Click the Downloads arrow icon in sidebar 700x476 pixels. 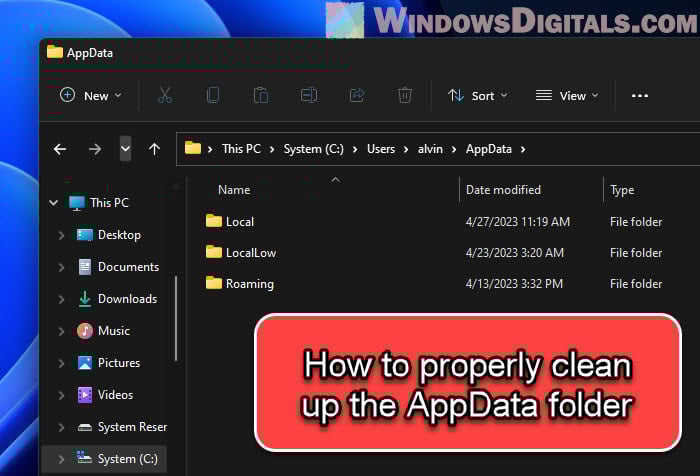(x=85, y=299)
